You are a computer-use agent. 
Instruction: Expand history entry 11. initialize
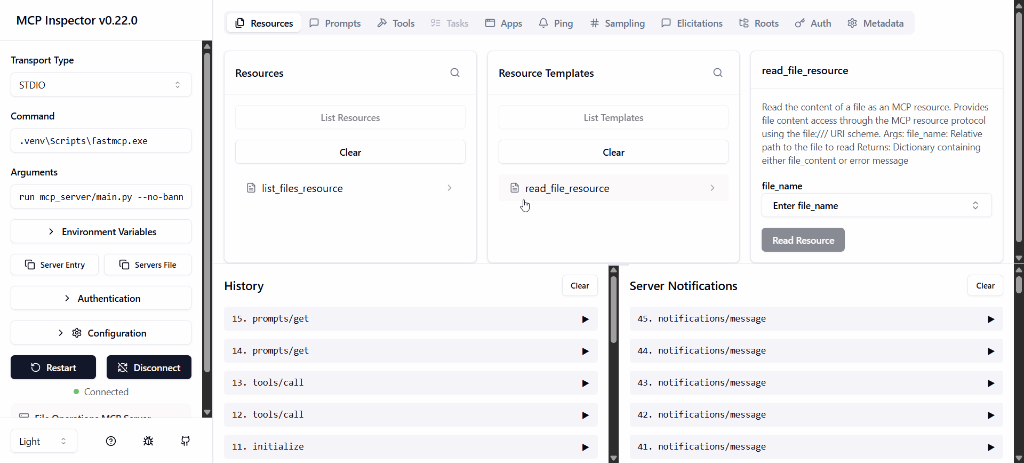(x=411, y=447)
